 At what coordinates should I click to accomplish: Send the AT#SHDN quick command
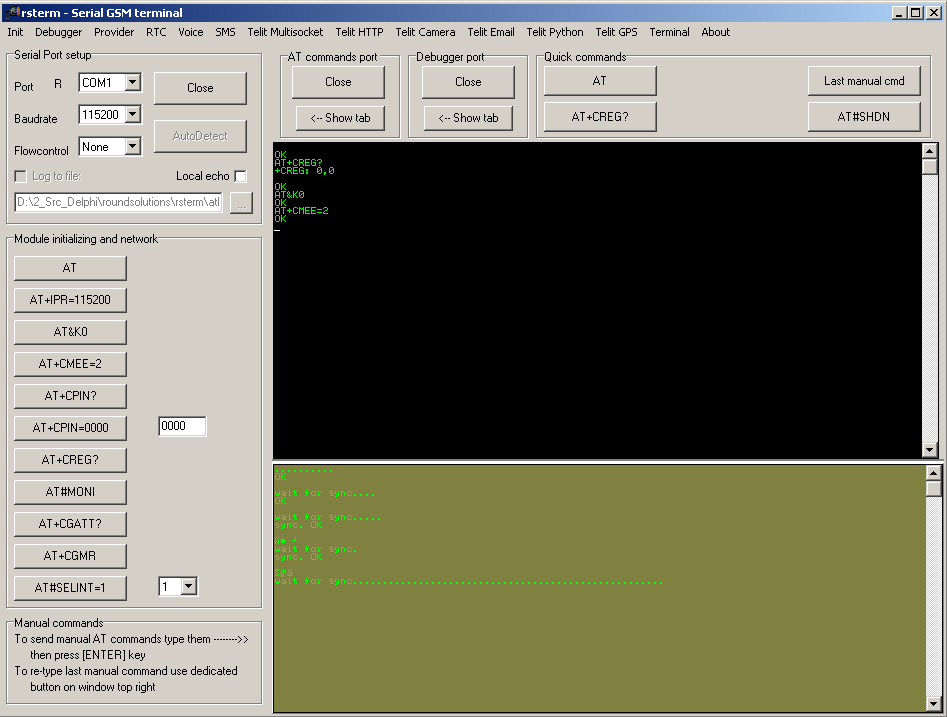[864, 117]
